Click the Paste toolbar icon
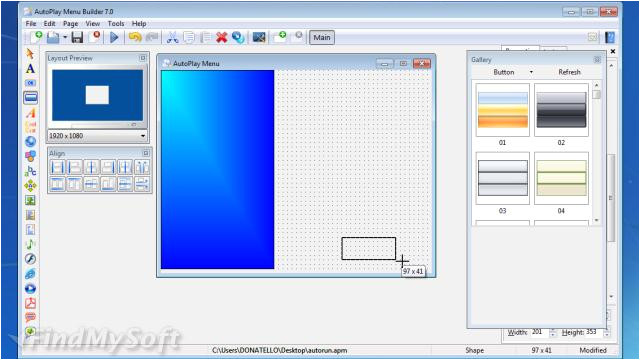The image size is (640, 360). click(205, 38)
